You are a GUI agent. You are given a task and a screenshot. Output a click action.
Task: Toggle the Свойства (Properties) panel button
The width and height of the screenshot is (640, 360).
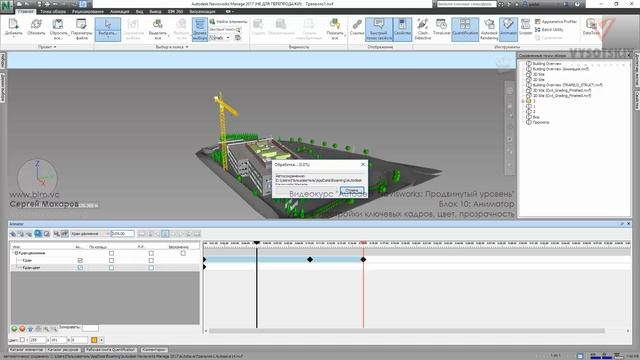(402, 29)
